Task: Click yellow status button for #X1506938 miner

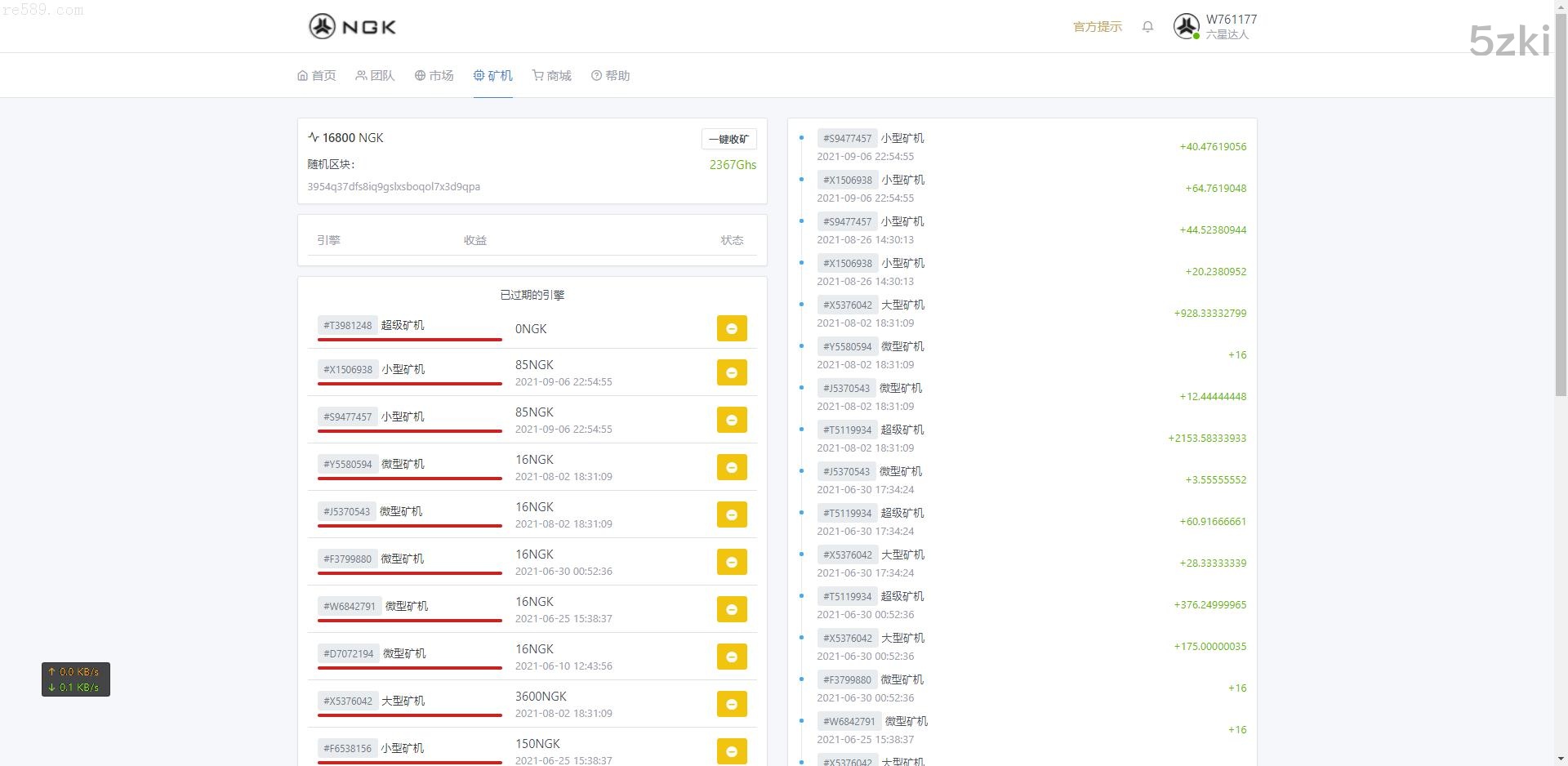Action: [x=731, y=372]
